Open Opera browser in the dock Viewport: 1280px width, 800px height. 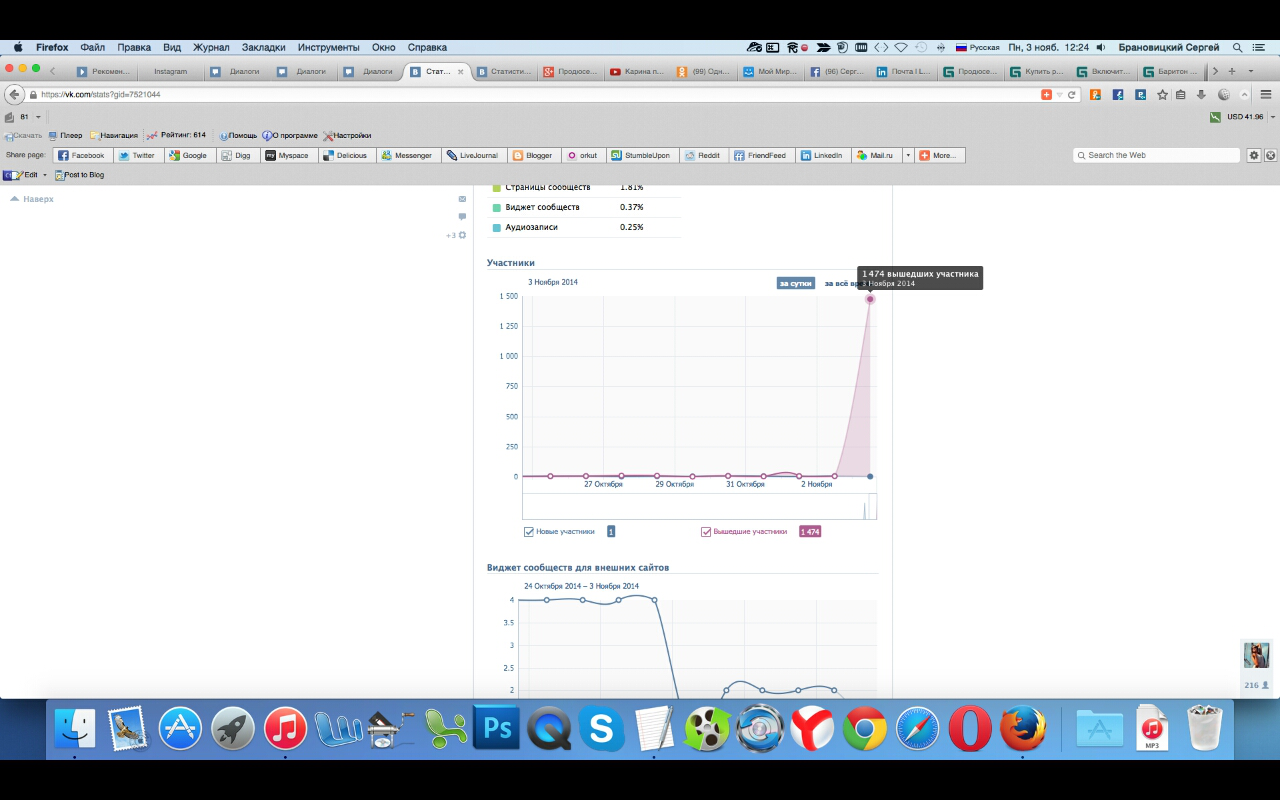969,729
